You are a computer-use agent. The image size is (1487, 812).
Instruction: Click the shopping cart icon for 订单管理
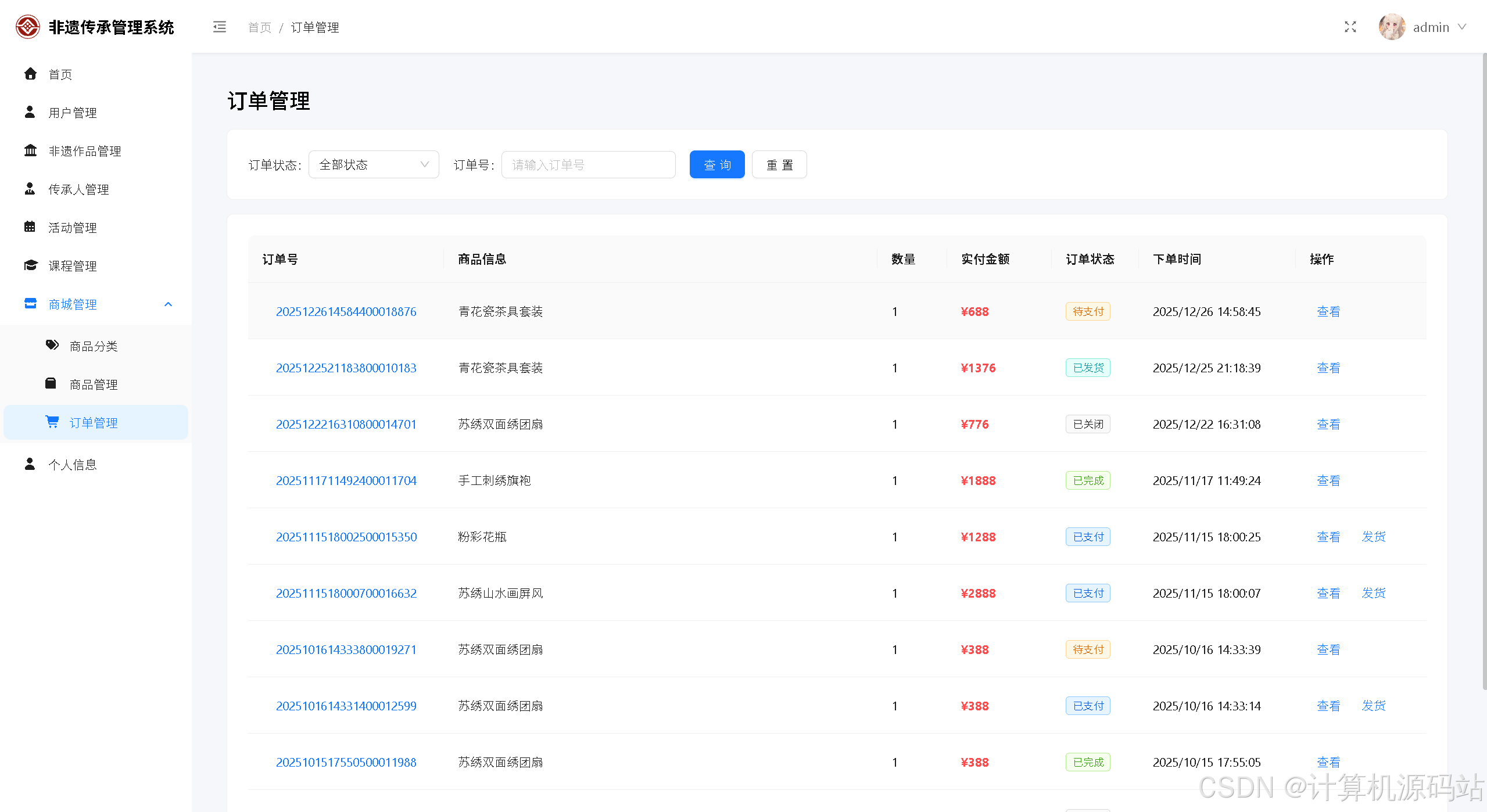coord(52,422)
